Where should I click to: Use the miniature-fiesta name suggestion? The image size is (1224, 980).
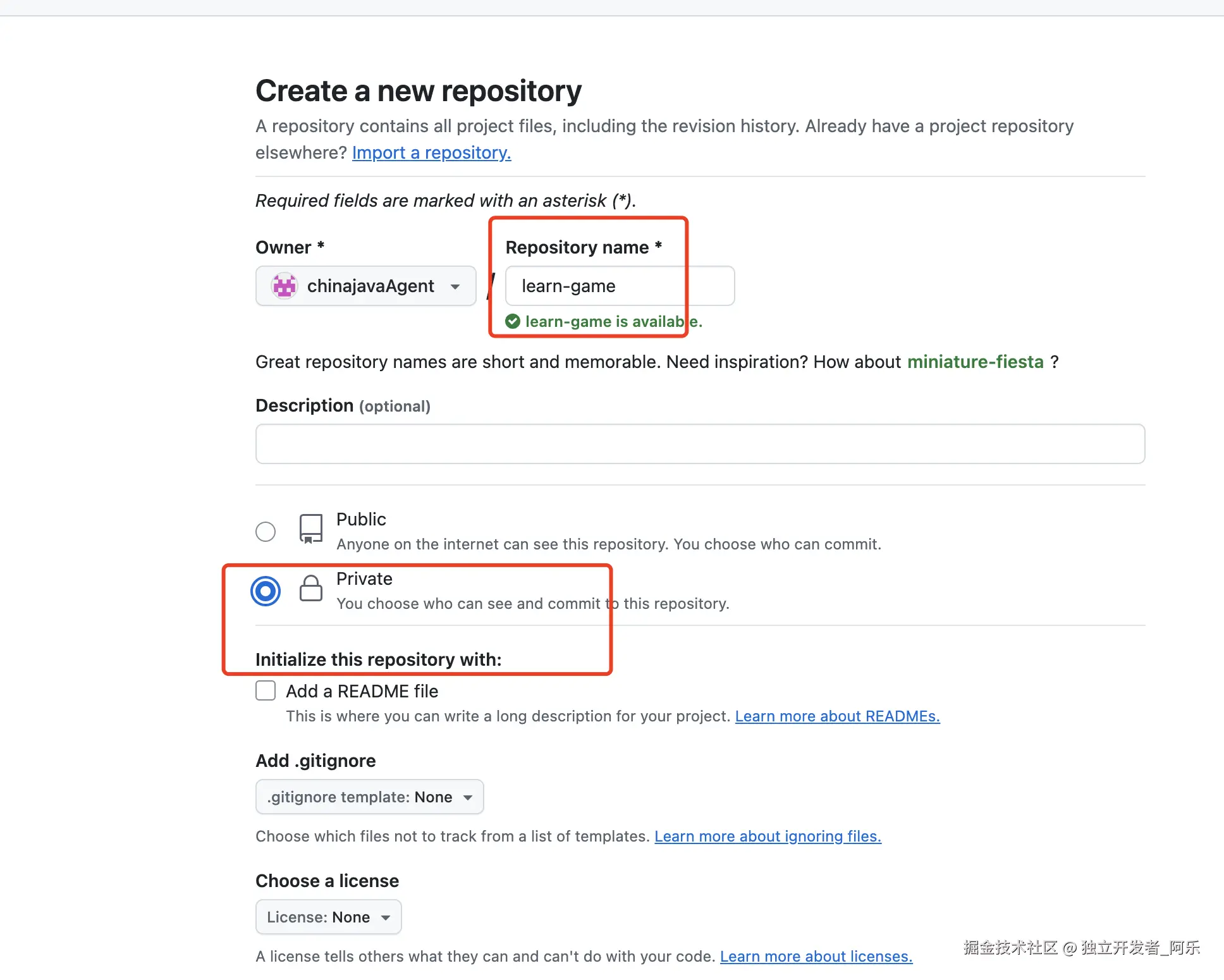click(x=975, y=362)
